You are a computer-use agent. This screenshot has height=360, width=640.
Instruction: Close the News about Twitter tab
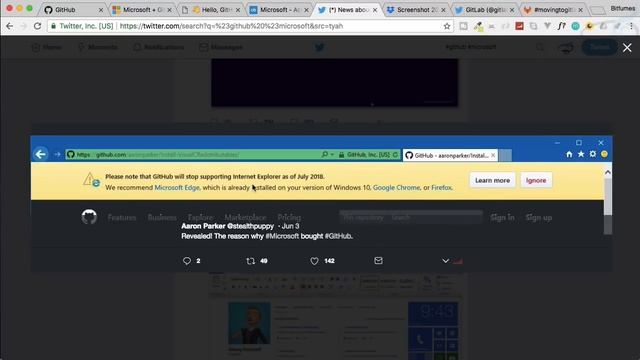pos(375,10)
